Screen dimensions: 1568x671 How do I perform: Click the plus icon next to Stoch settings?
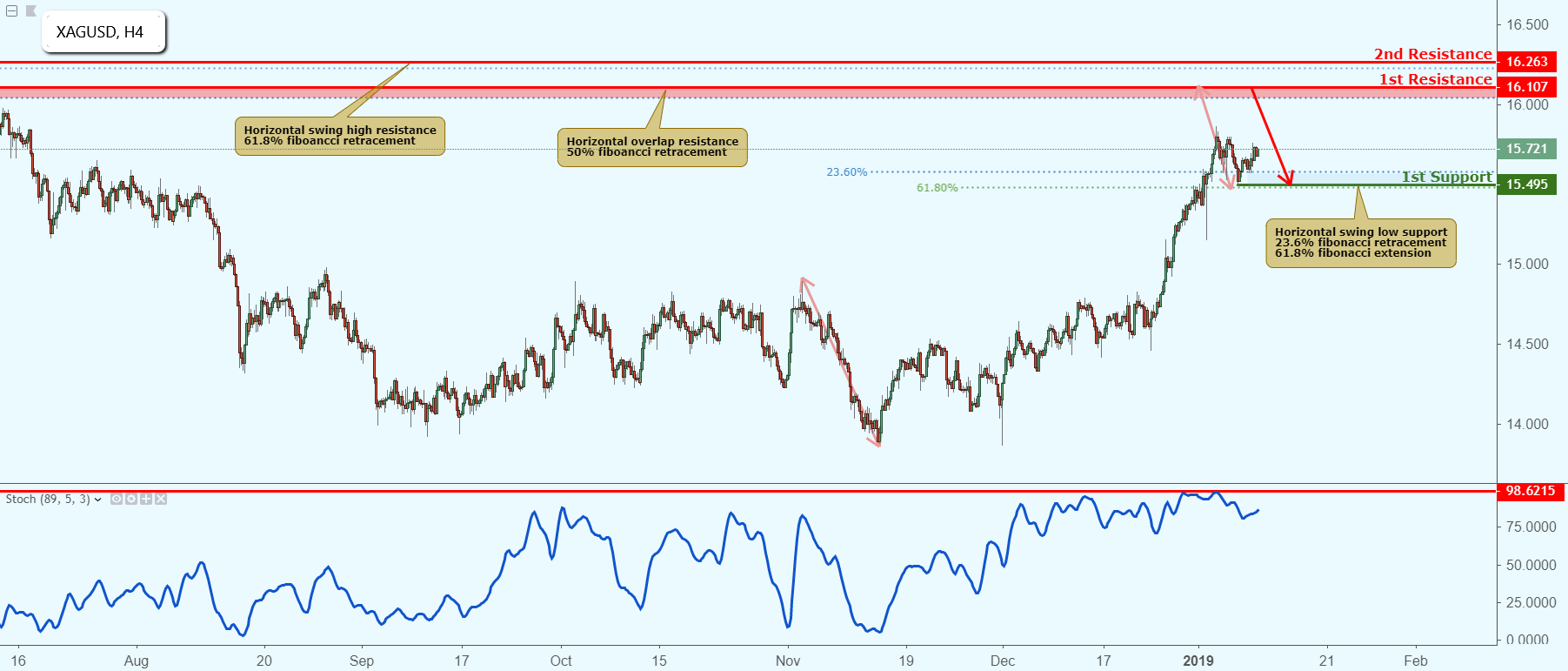pyautogui.click(x=146, y=500)
